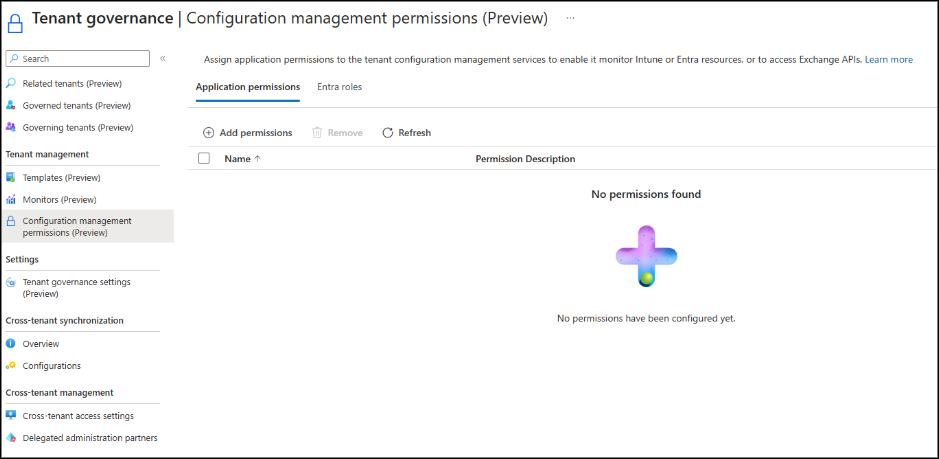
Task: Click the Related tenants search icon
Action: coord(11,83)
